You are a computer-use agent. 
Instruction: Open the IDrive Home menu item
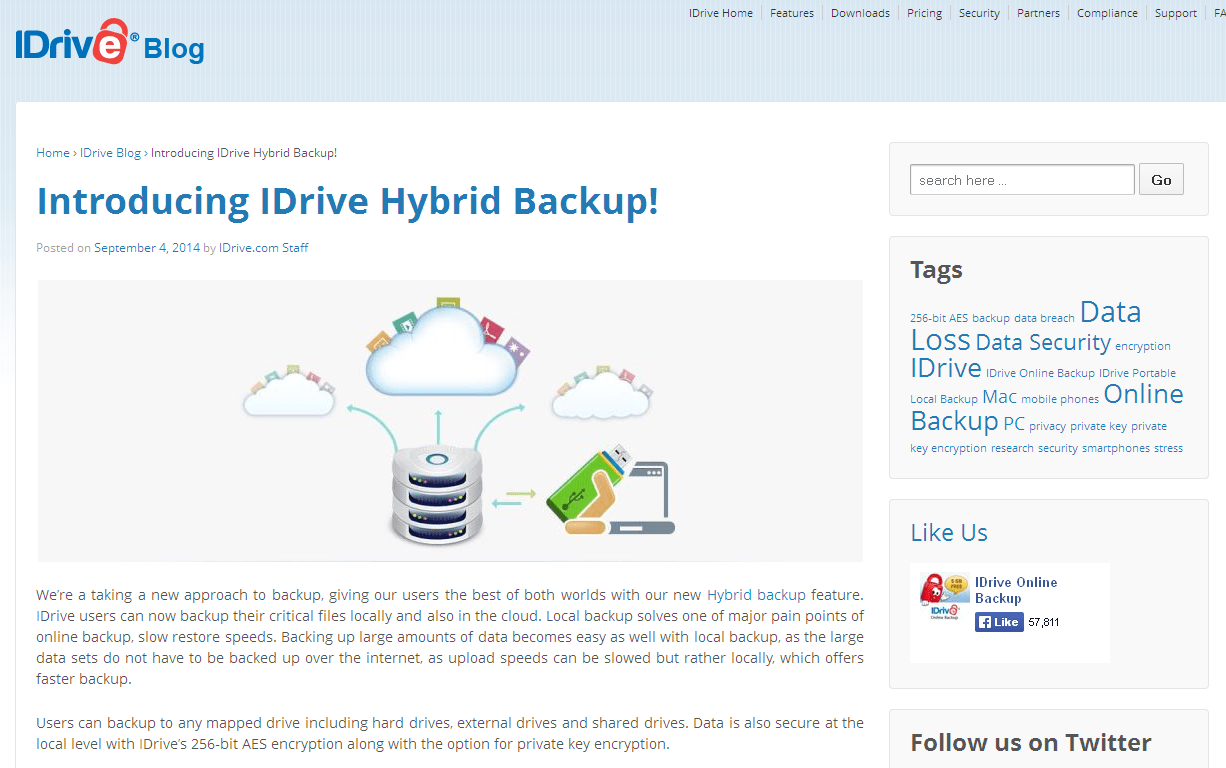coord(721,13)
